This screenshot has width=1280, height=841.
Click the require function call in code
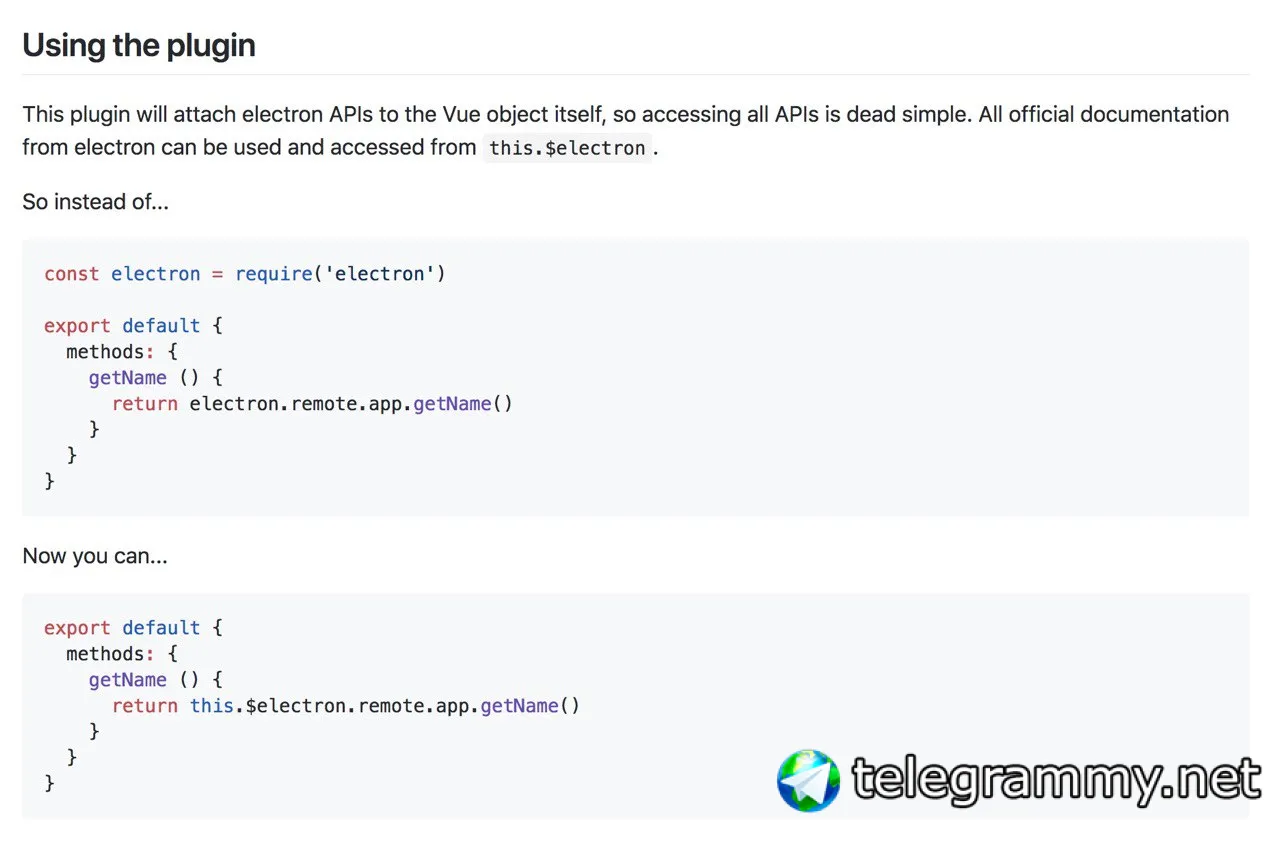coord(274,274)
